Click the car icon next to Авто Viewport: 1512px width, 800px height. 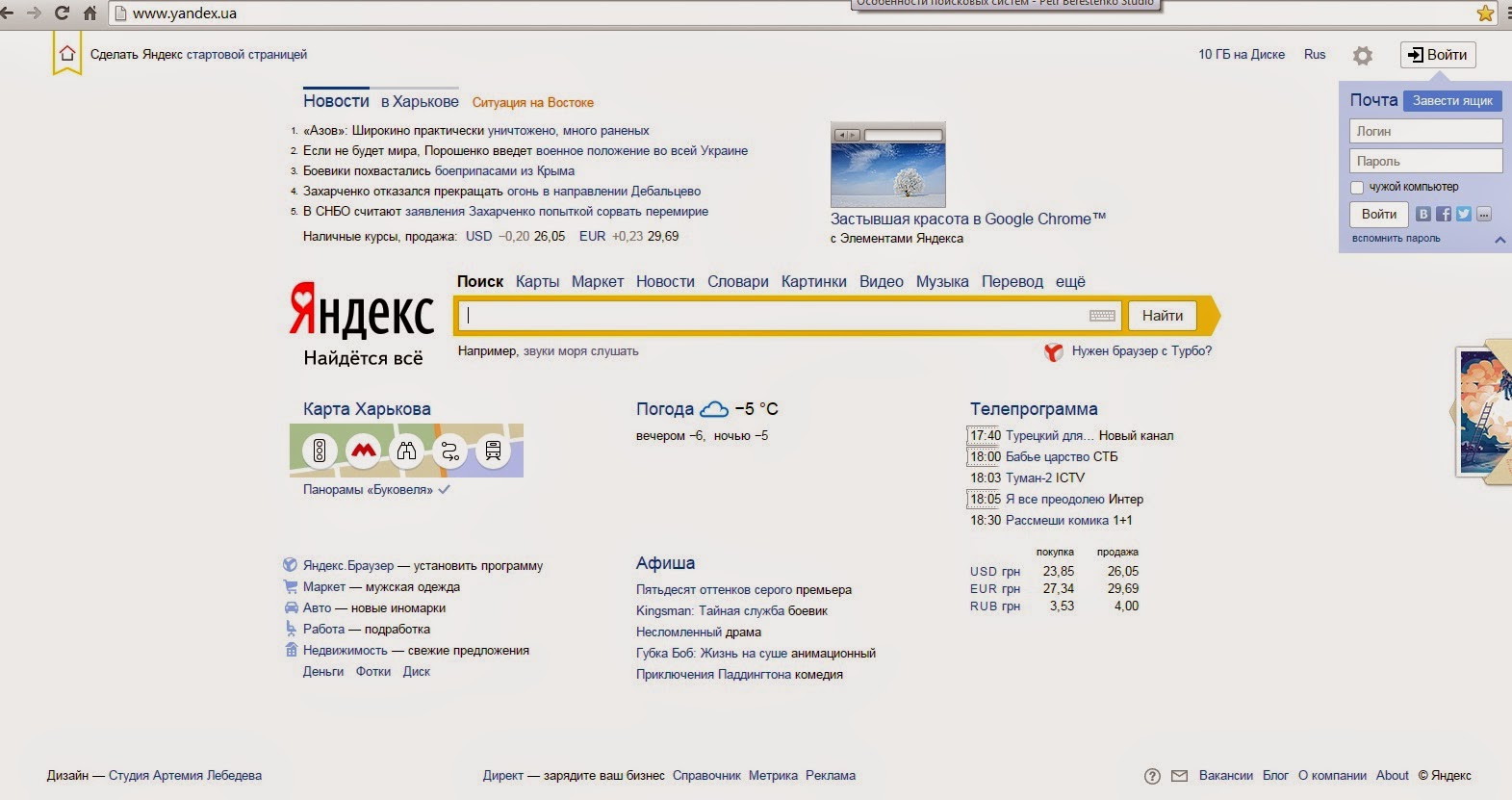click(x=292, y=607)
